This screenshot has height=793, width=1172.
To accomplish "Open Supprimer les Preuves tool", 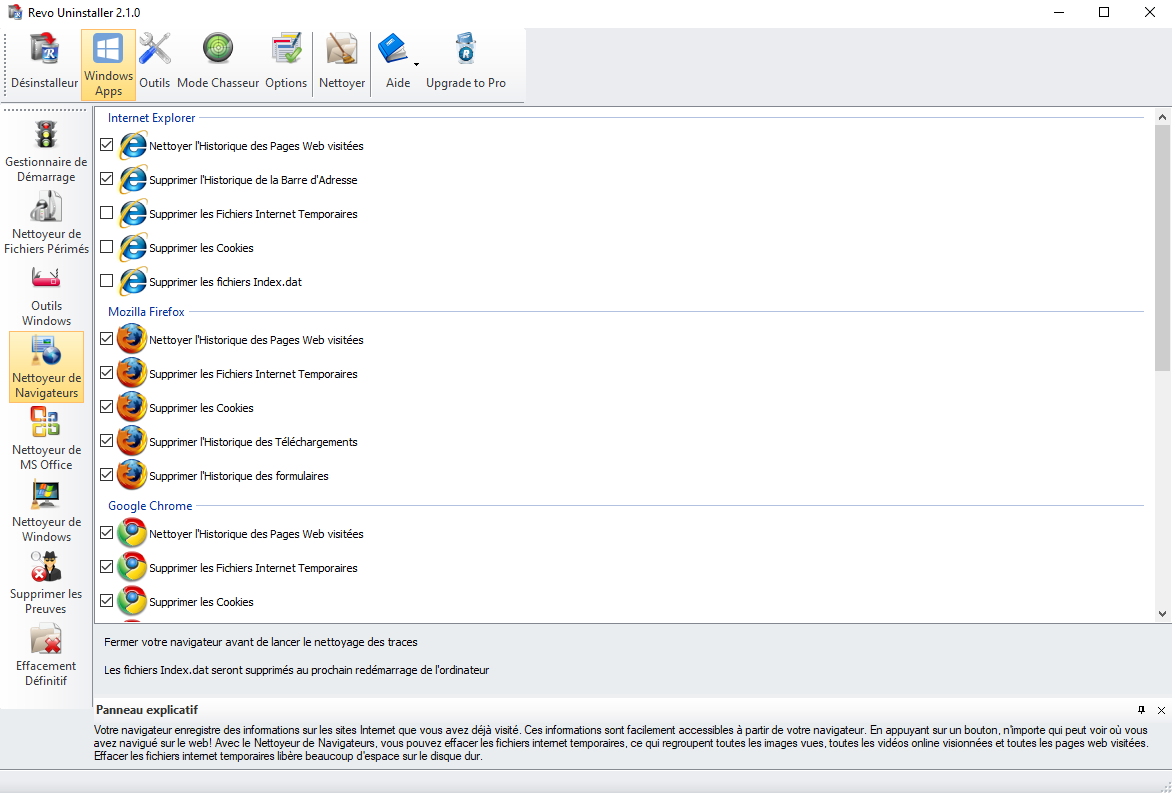I will coord(46,584).
